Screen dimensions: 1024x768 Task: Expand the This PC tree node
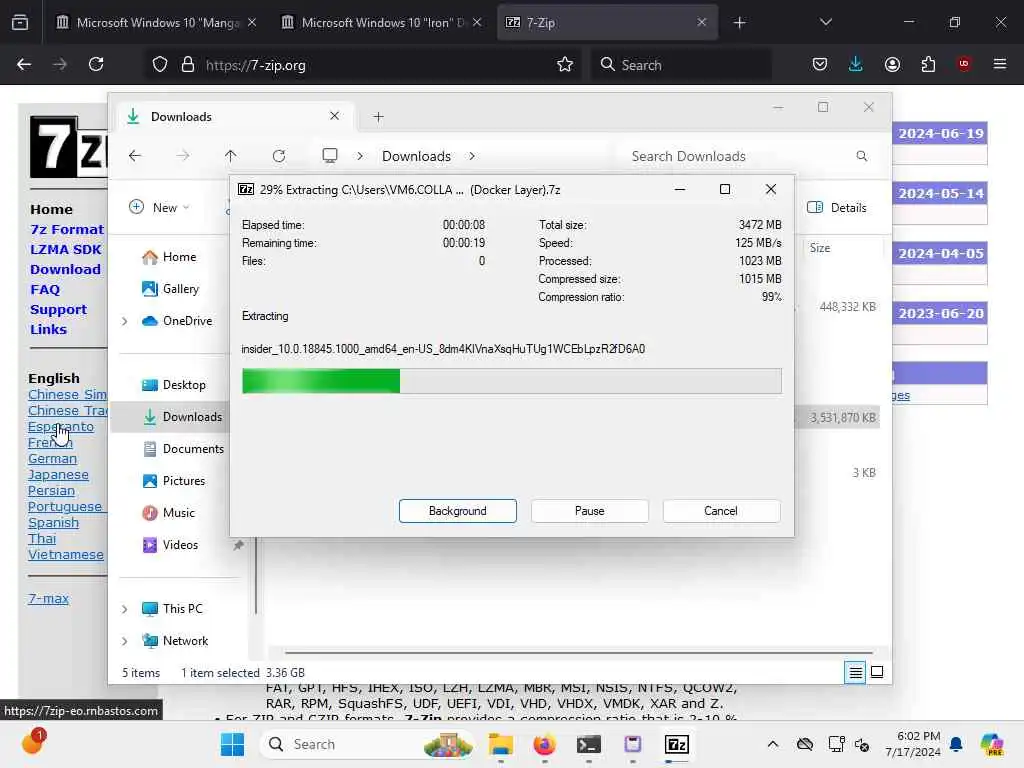(x=124, y=609)
